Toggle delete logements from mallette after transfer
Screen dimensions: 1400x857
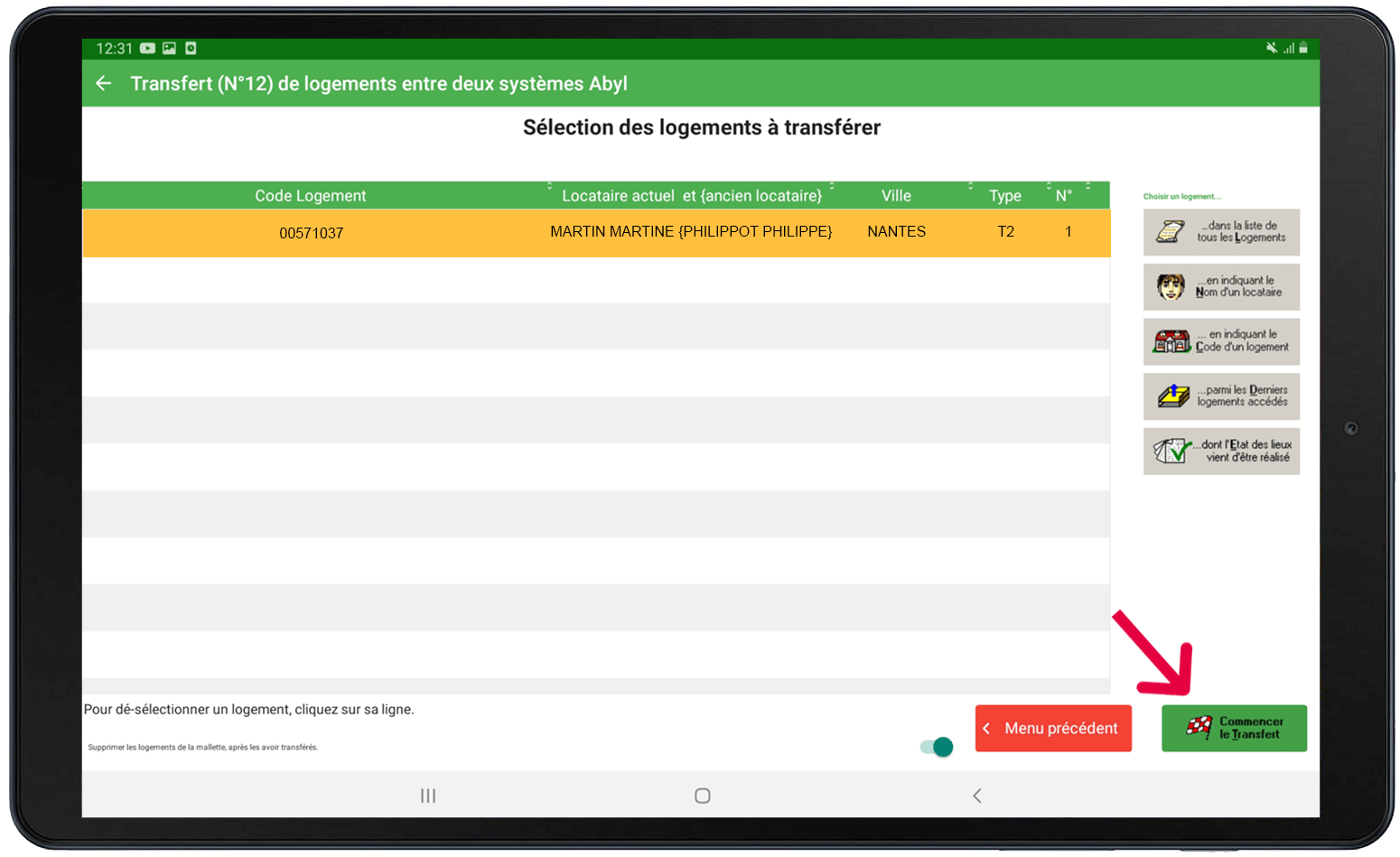coord(937,747)
